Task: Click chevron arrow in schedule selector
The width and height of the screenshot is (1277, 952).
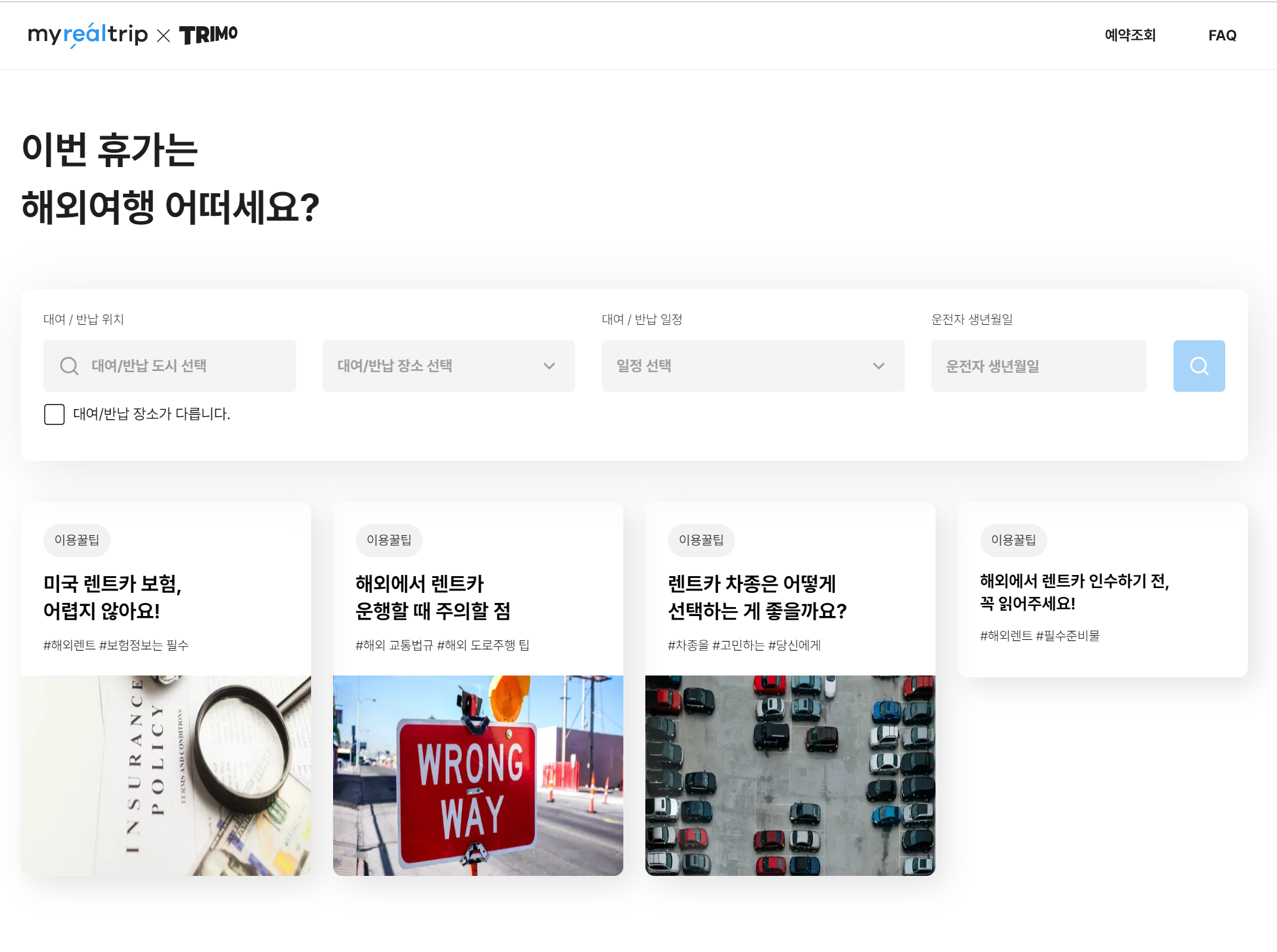Action: pos(878,366)
